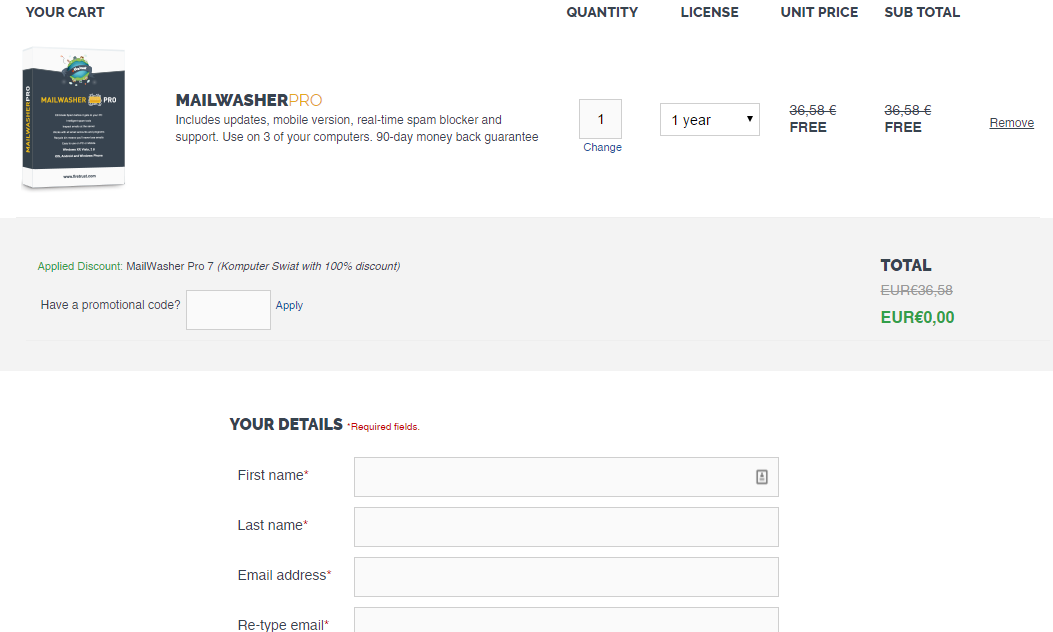Click the contact autofill icon in First name
The image size is (1053, 632).
coord(761,477)
